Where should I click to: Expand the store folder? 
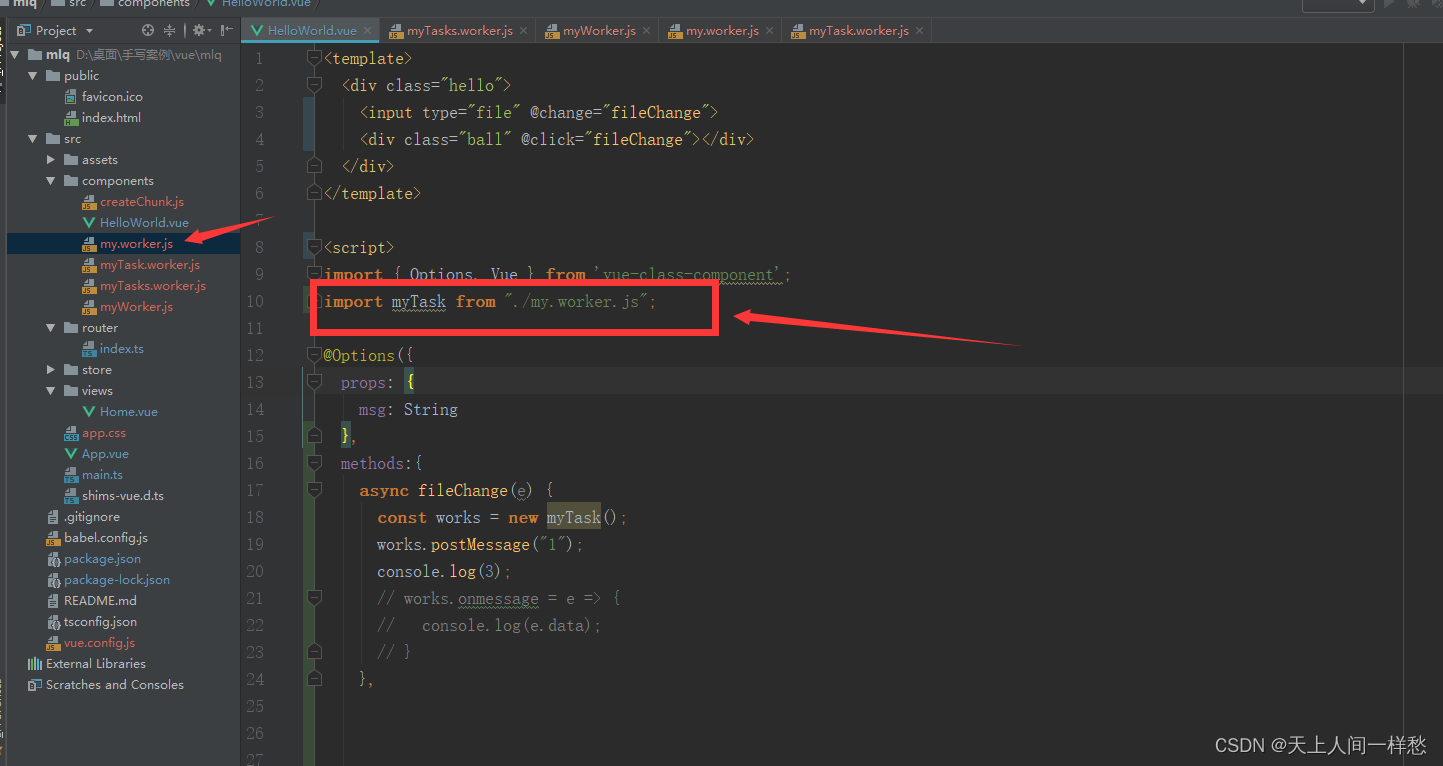[51, 370]
